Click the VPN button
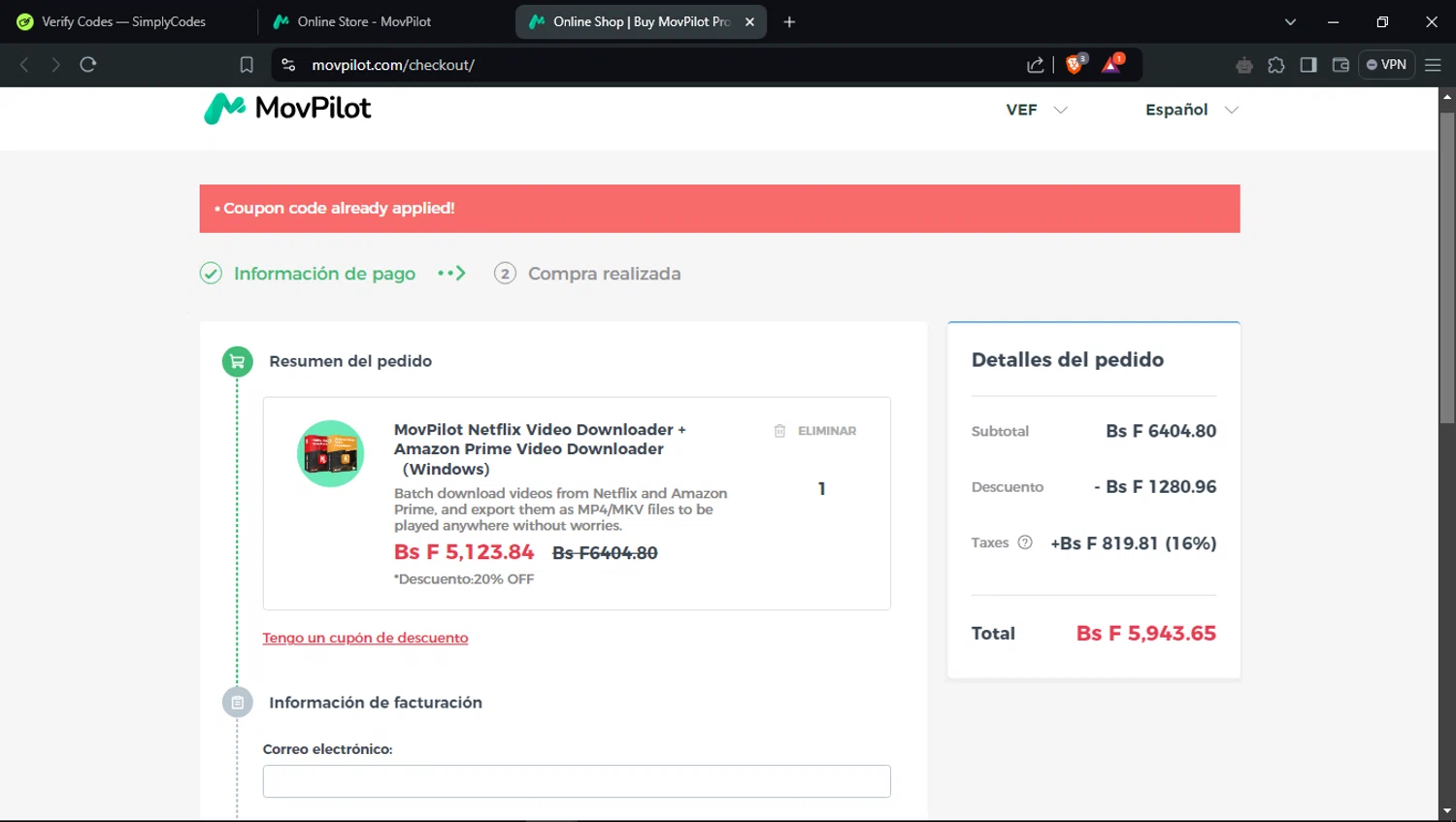The height and width of the screenshot is (822, 1456). [x=1386, y=65]
